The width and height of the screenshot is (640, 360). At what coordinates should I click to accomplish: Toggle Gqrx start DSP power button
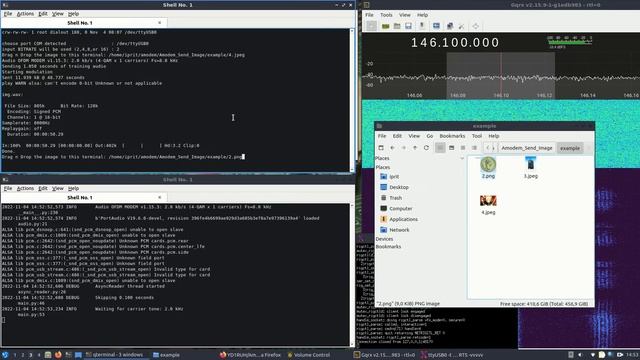point(371,26)
